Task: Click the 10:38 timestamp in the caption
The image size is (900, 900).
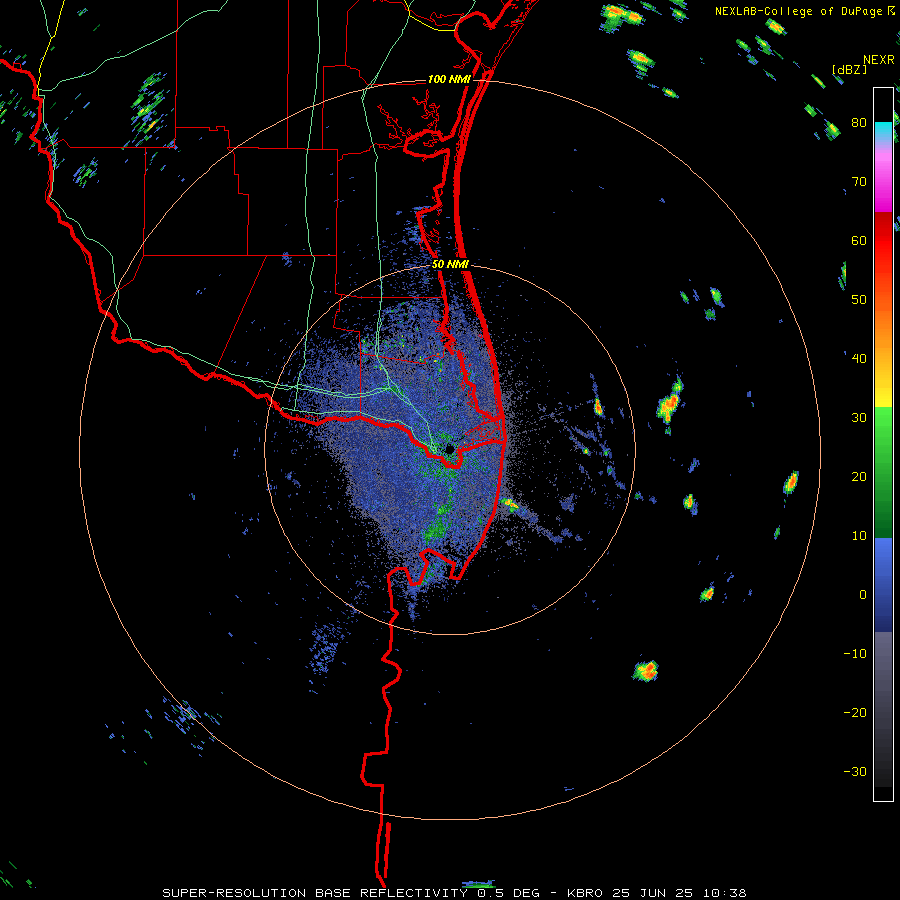Action: point(726,893)
